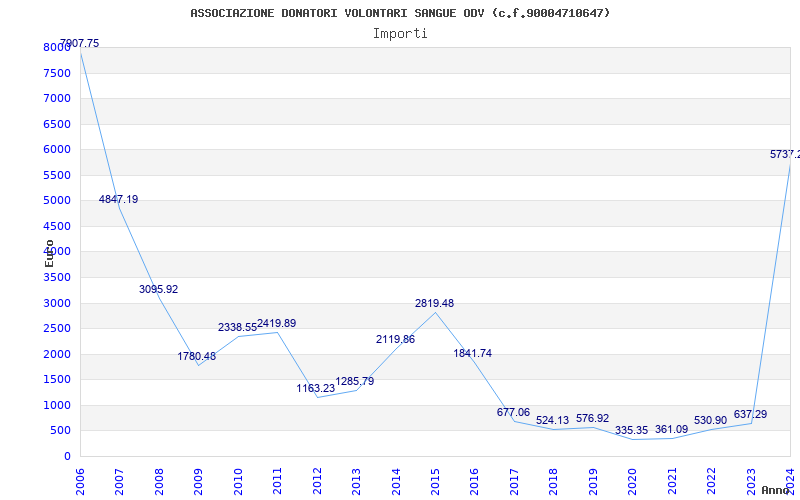Viewport: 800px width, 500px height.
Task: Click the 2500 y-axis tick label
Action: (57, 329)
